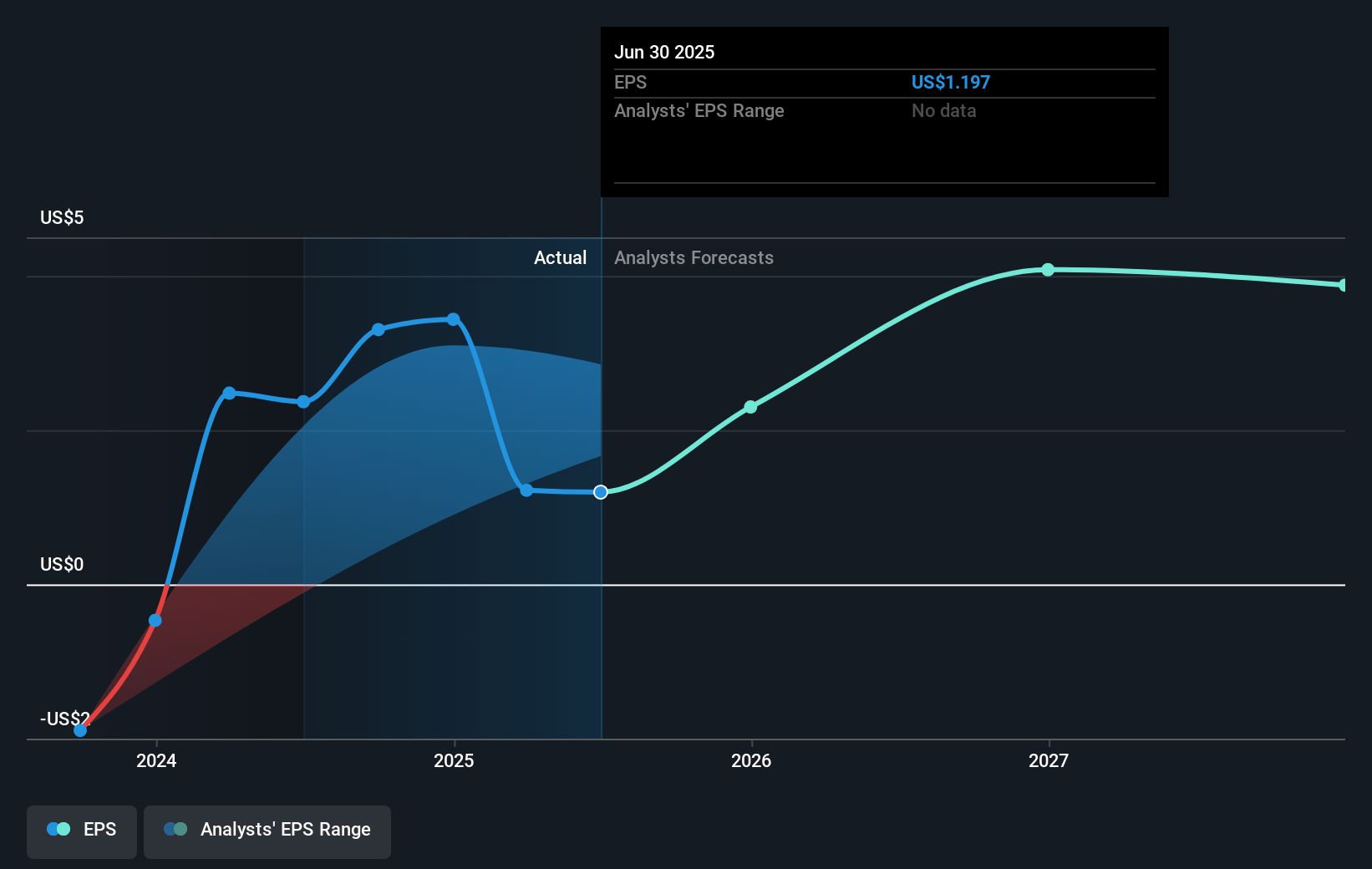Click the US$5 y-axis label
Screen dimensions: 1372x869
point(62,218)
